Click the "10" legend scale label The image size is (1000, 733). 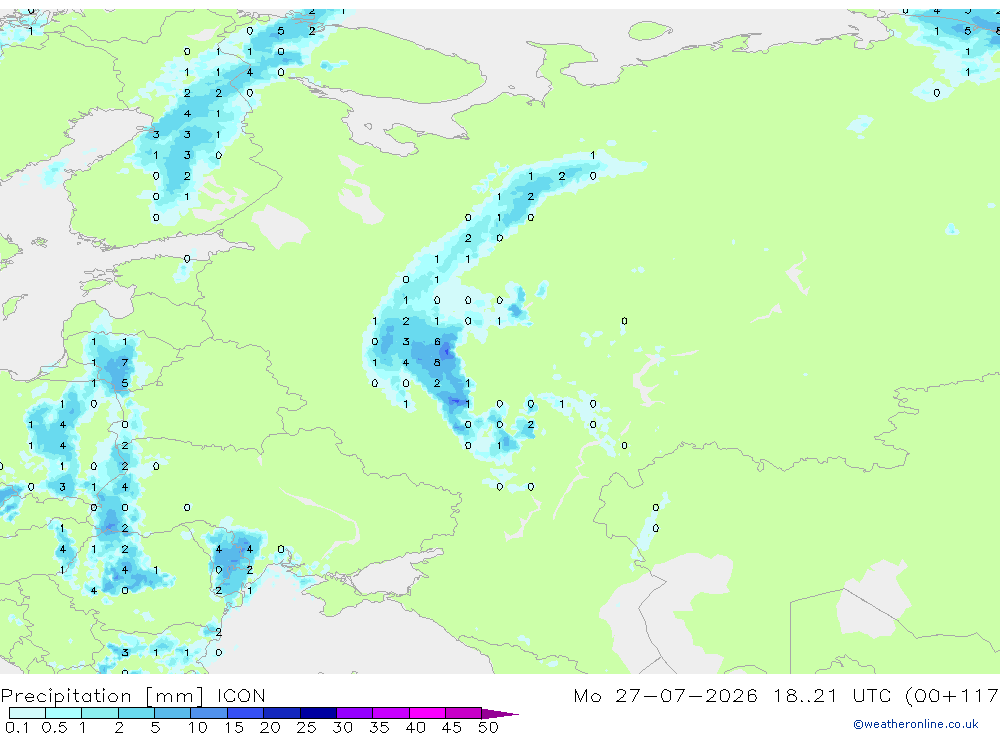tap(198, 727)
